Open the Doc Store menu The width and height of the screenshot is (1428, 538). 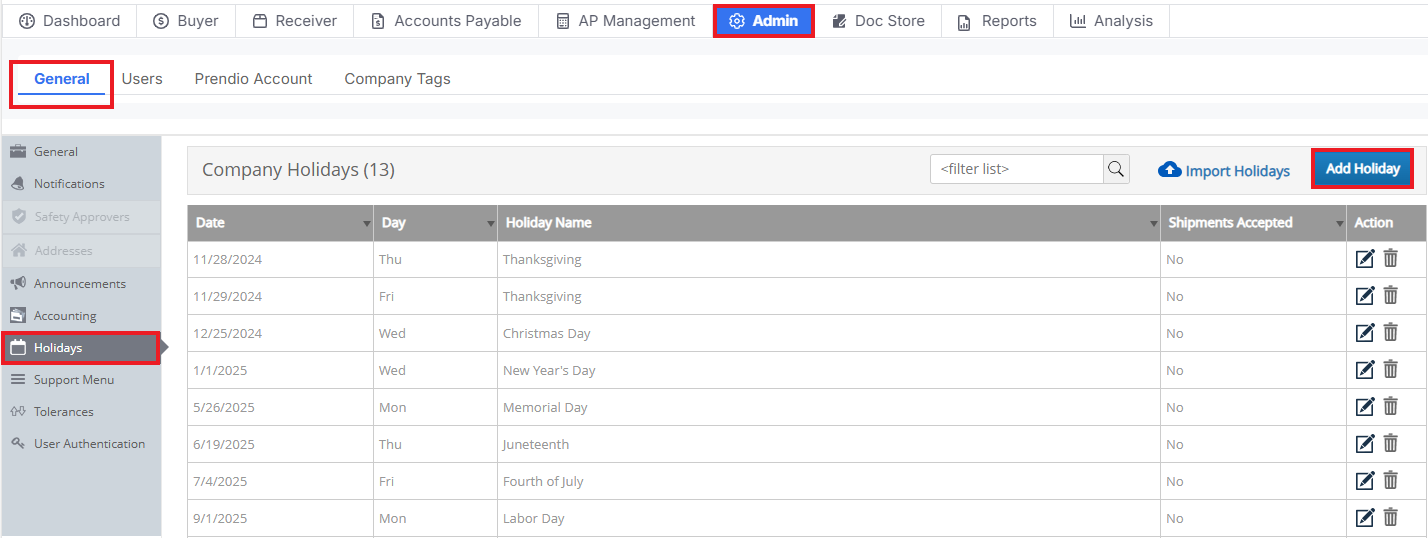(878, 21)
